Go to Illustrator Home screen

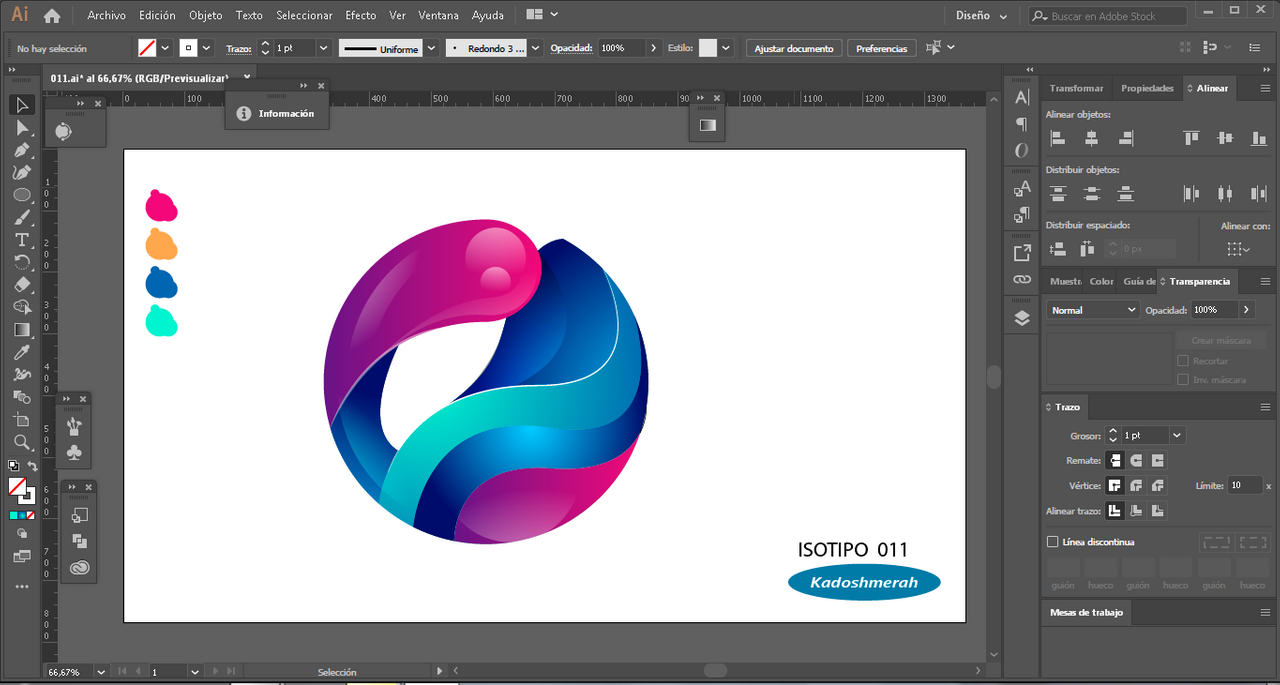tap(52, 15)
